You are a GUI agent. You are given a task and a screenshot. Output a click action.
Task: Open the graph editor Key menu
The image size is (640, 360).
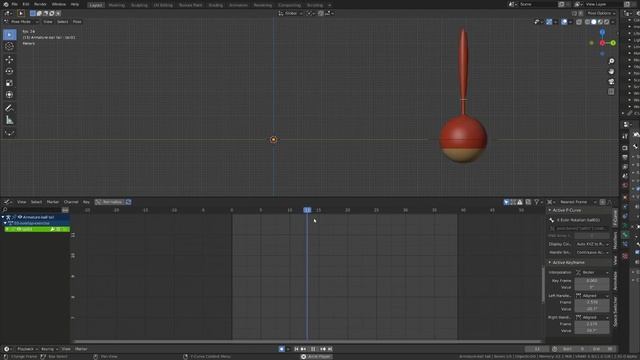pos(86,202)
